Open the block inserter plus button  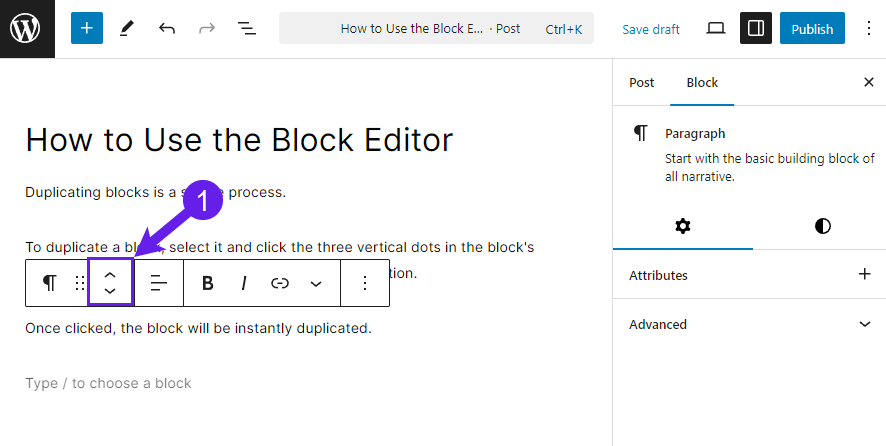click(86, 28)
